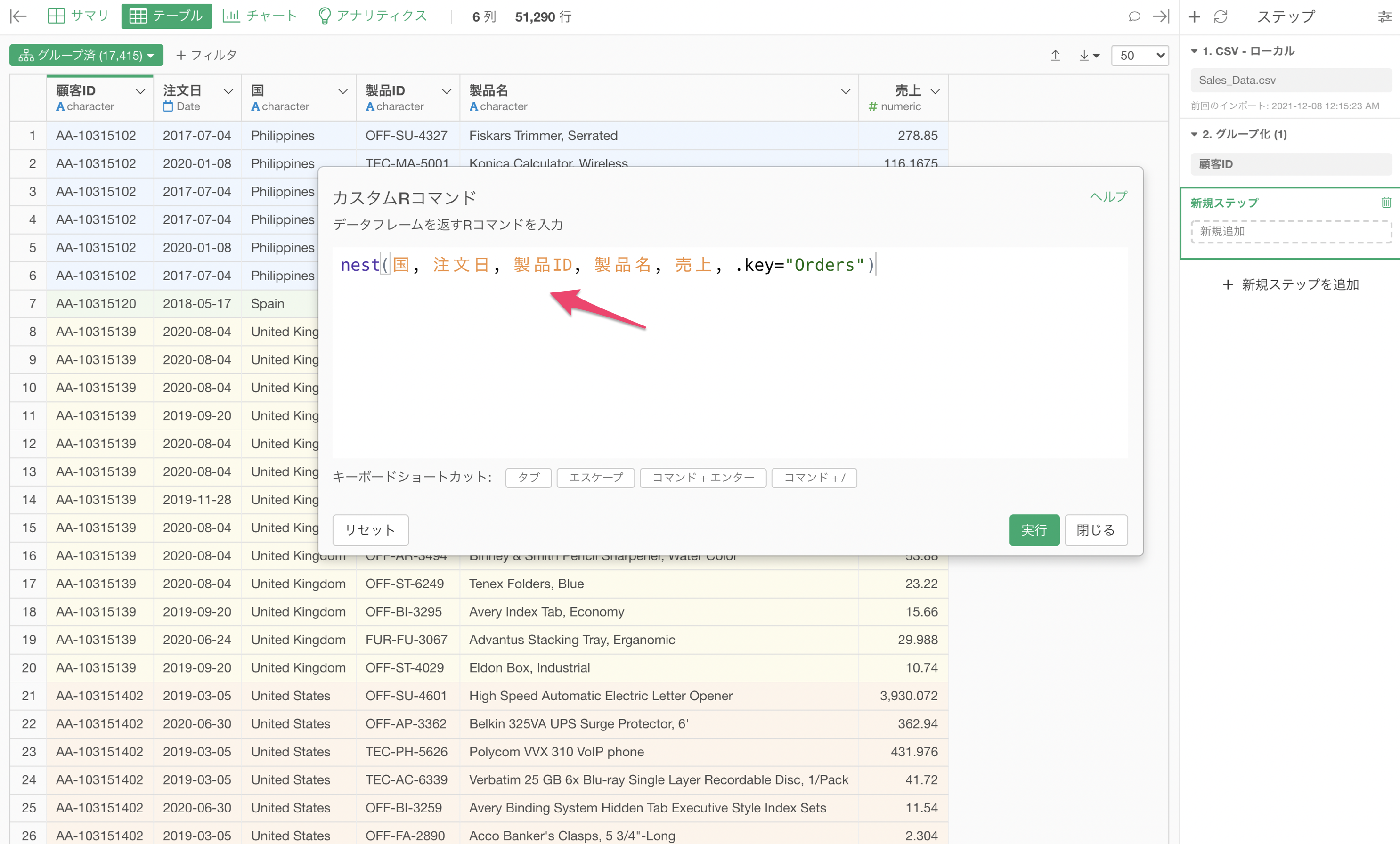Select cell FUR-FU-3067
This screenshot has height=844, width=1400.
tap(408, 640)
